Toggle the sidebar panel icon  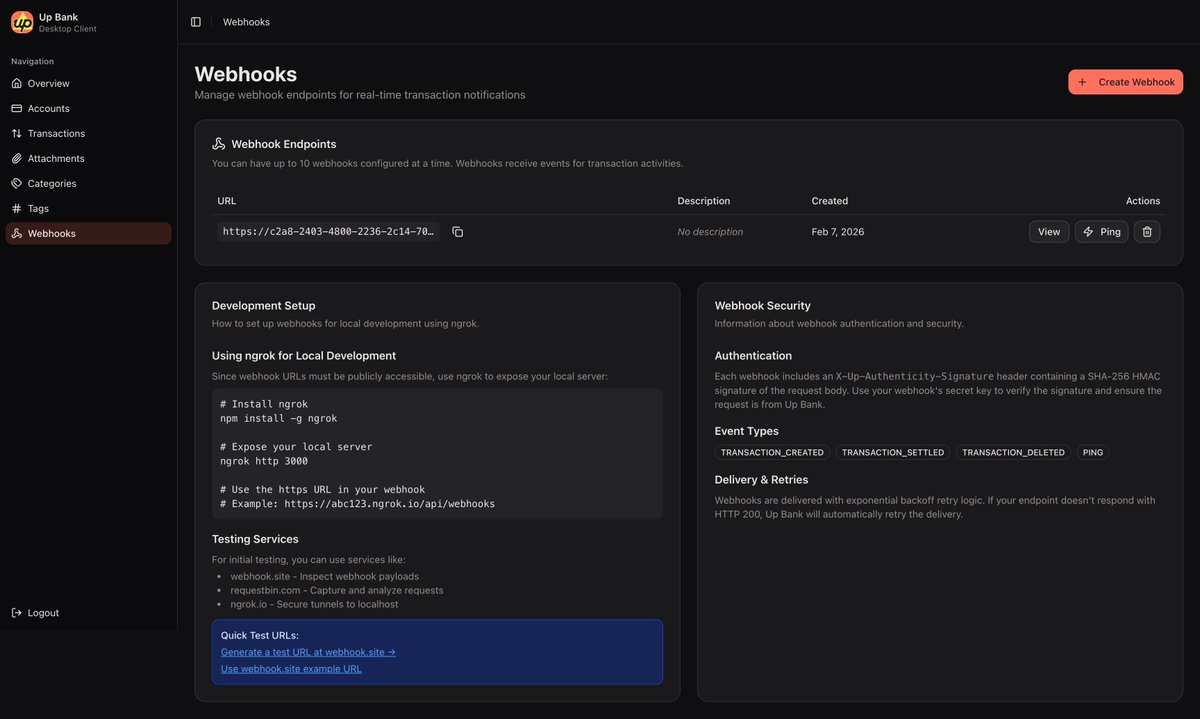coord(196,22)
